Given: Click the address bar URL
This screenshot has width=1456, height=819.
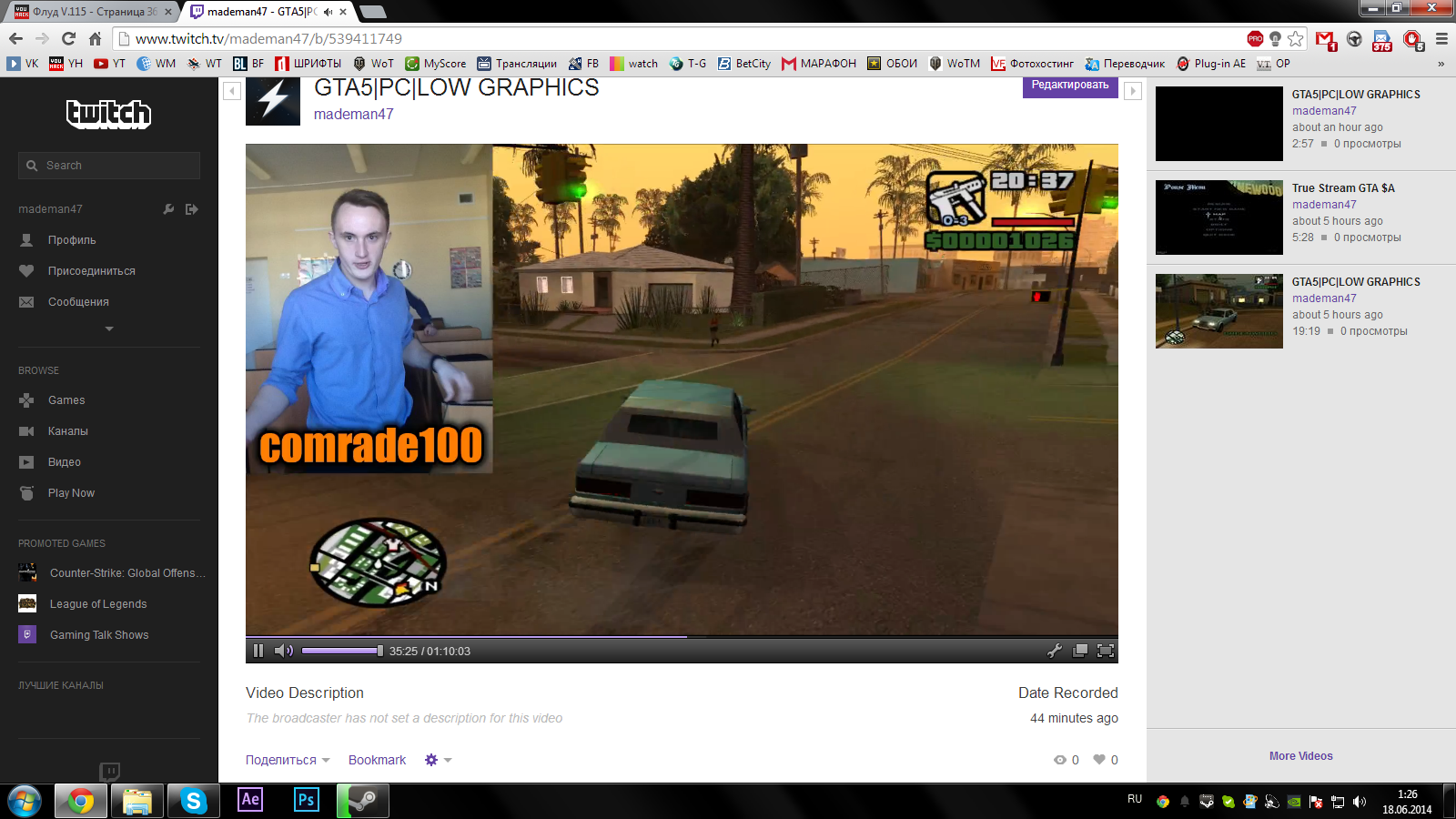Looking at the screenshot, I should 268,38.
